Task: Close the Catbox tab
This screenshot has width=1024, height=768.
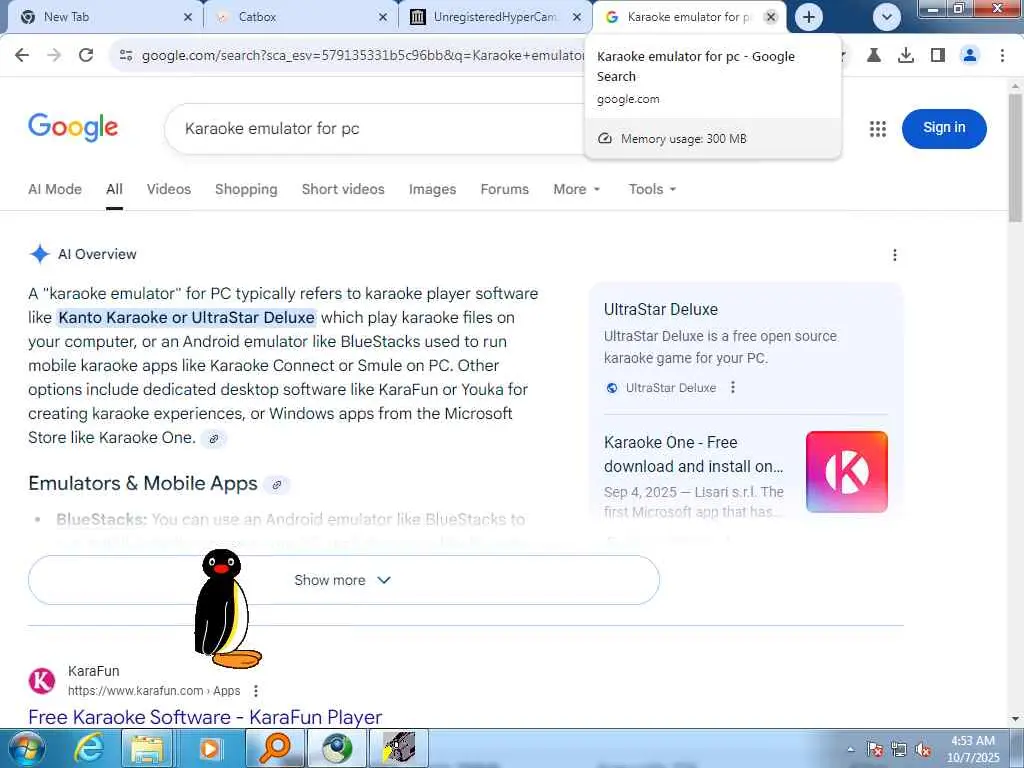Action: pos(383,17)
